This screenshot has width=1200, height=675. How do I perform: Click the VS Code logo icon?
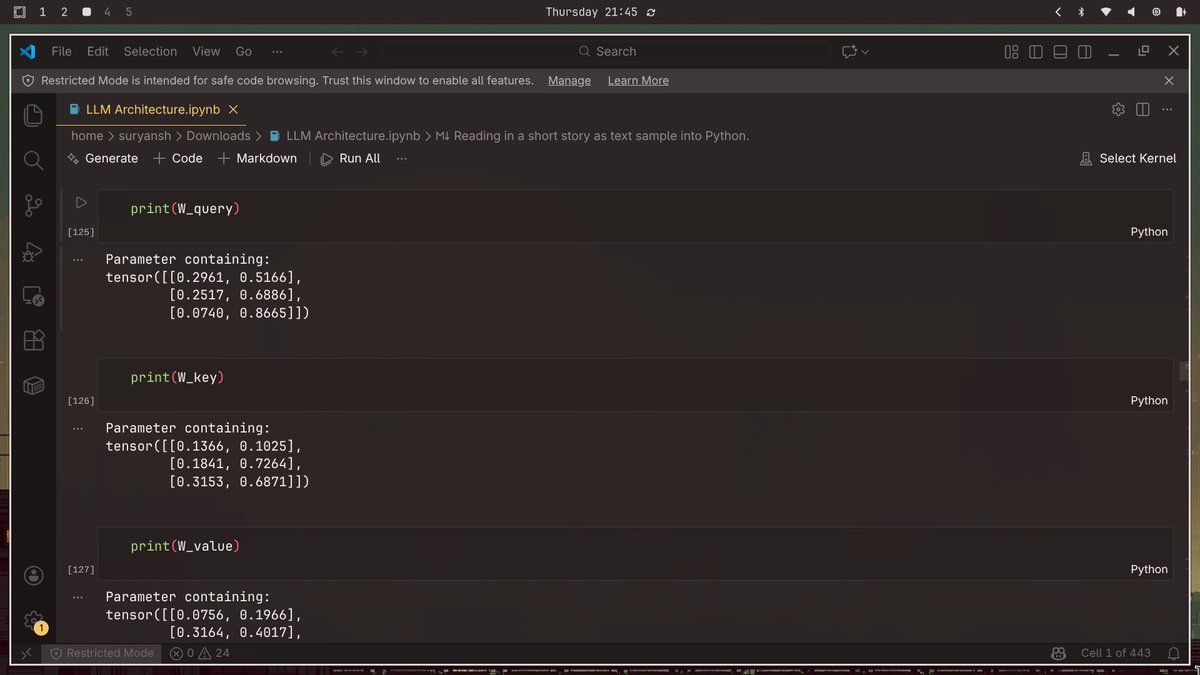[27, 51]
